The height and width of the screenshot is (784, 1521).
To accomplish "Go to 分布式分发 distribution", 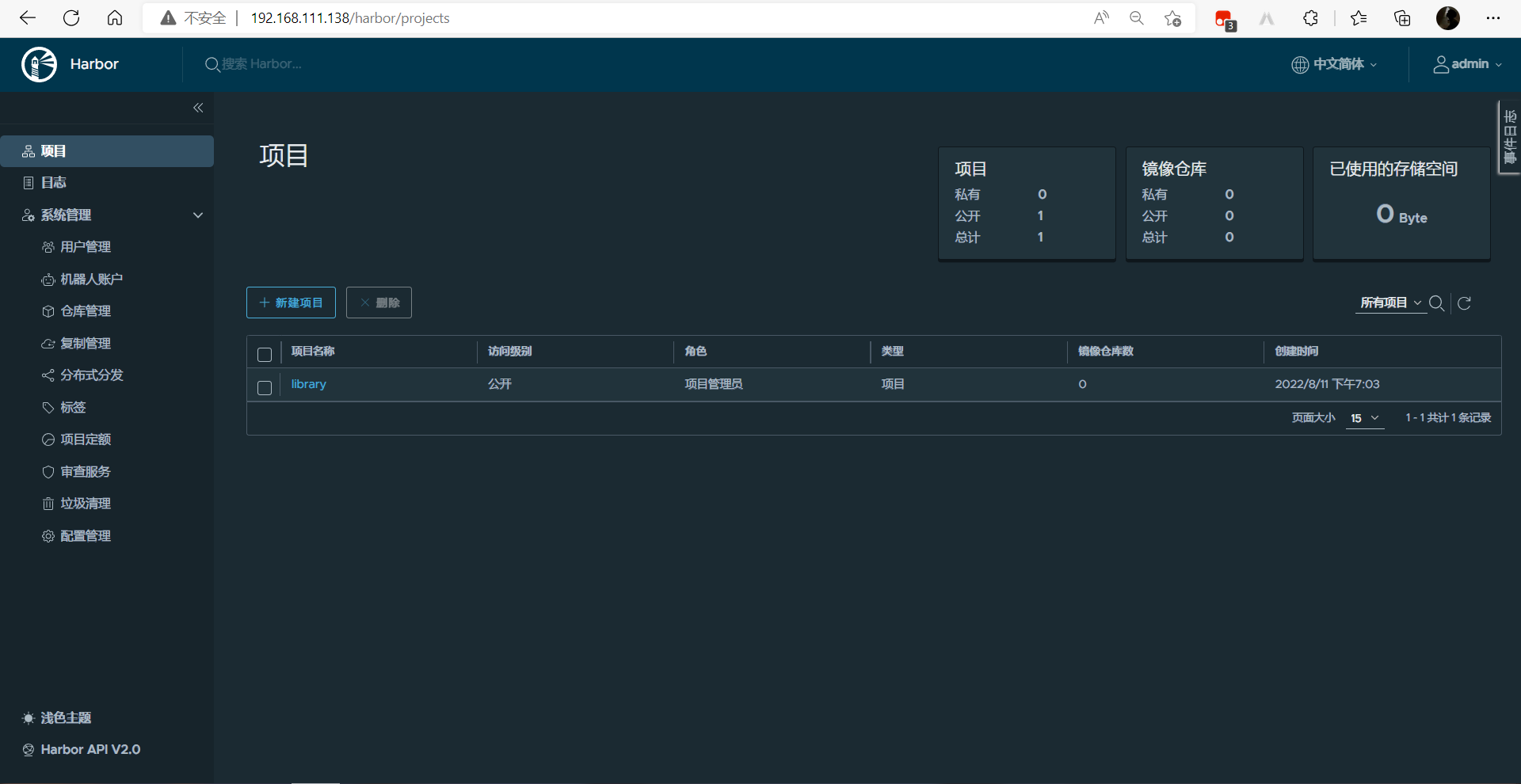I will coord(92,375).
